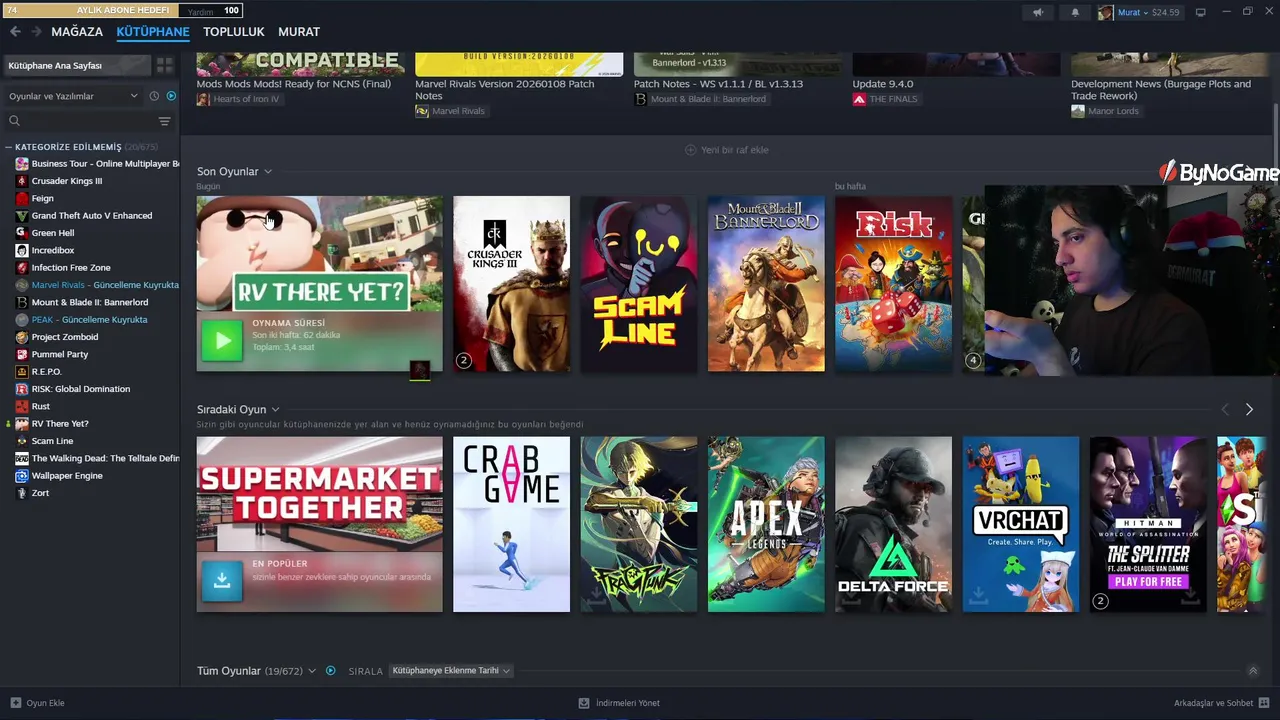Click Kütüphane Ana Sayfası button
The width and height of the screenshot is (1280, 720).
point(76,65)
